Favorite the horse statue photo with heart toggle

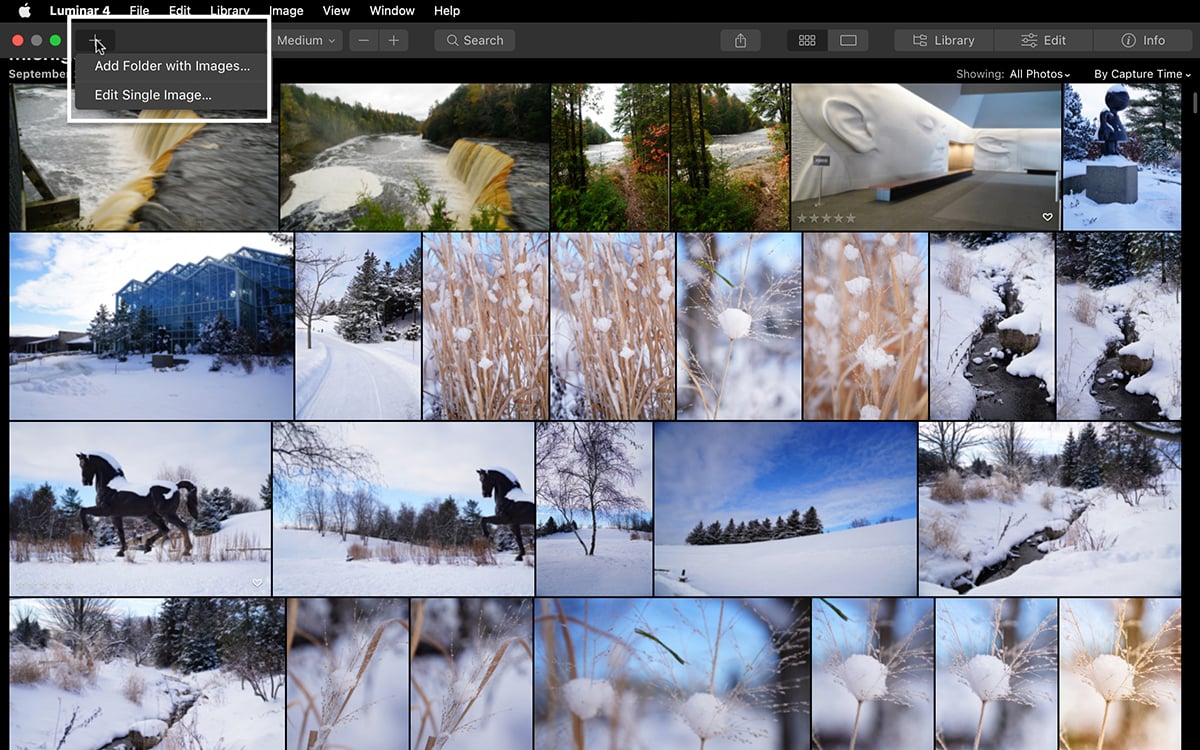pyautogui.click(x=257, y=582)
